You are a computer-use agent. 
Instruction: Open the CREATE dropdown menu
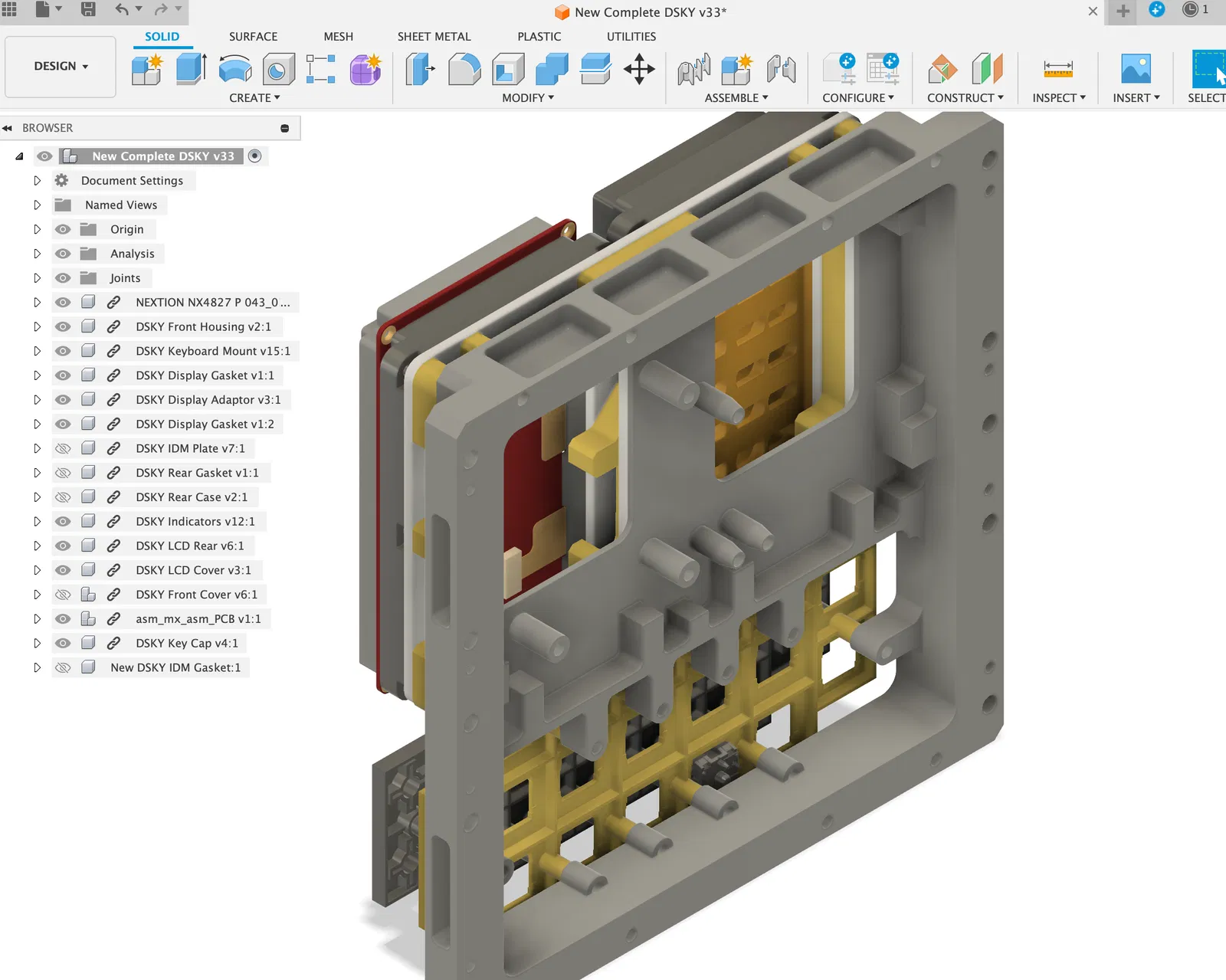point(254,98)
